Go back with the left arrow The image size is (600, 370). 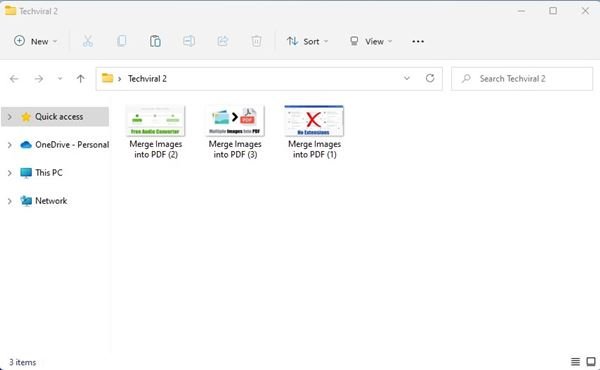point(14,79)
